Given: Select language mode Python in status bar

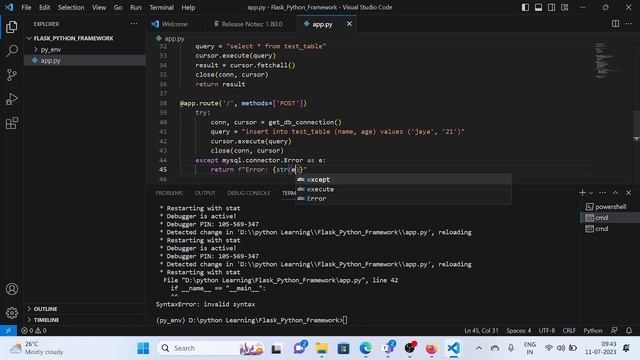Looking at the screenshot, I should 593,330.
